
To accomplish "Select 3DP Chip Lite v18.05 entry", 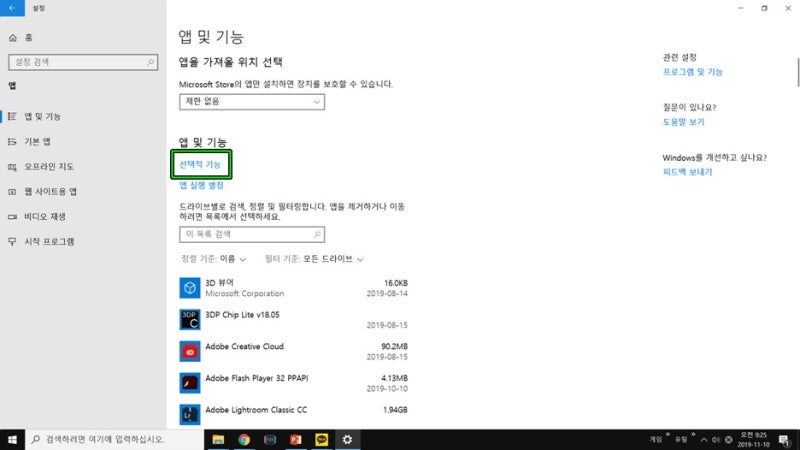I will click(293, 319).
